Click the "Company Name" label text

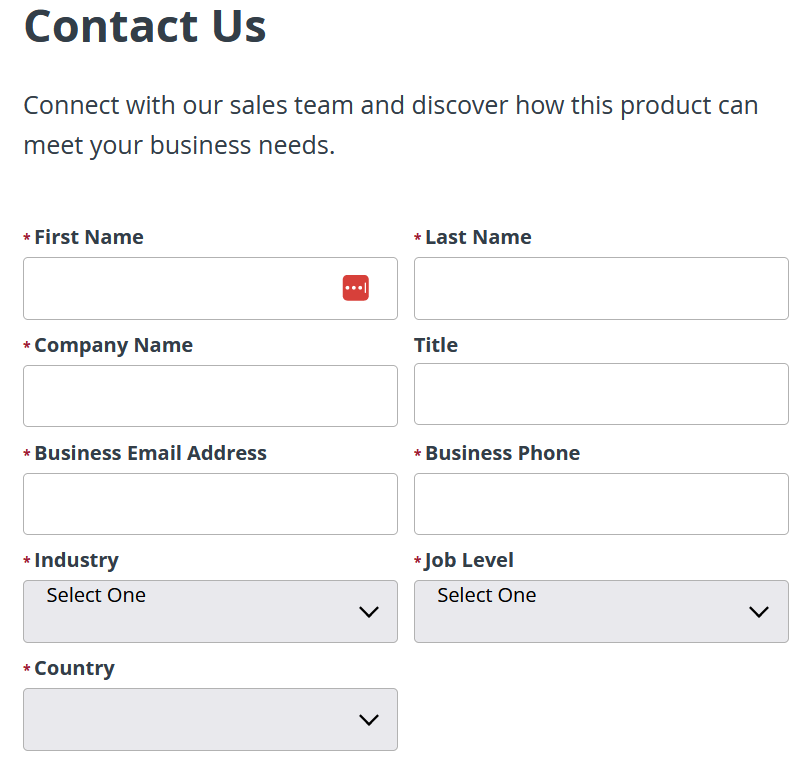tap(113, 345)
